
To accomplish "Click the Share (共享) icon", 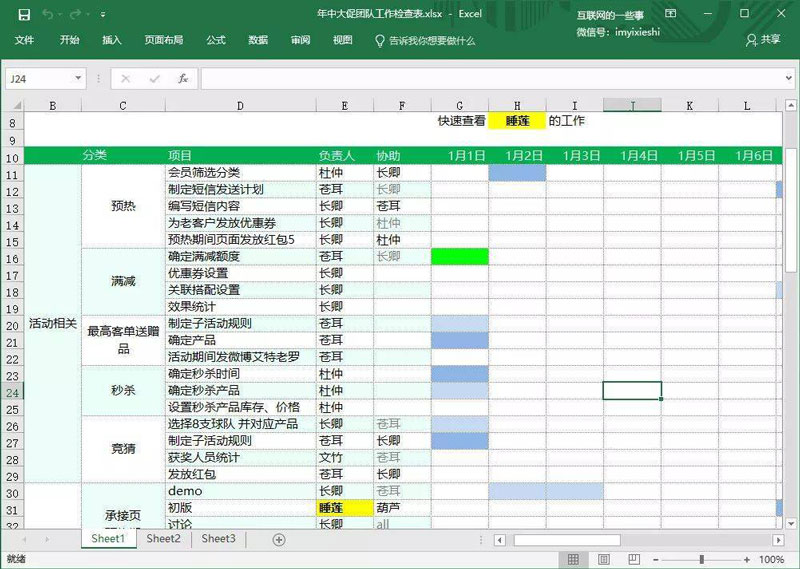I will coord(763,40).
